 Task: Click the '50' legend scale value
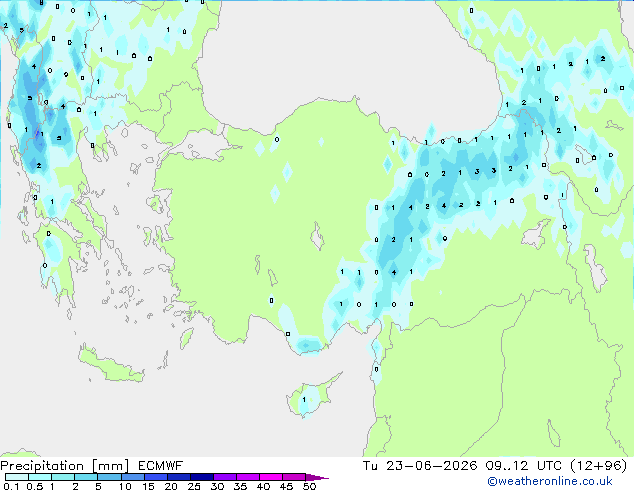(309, 486)
